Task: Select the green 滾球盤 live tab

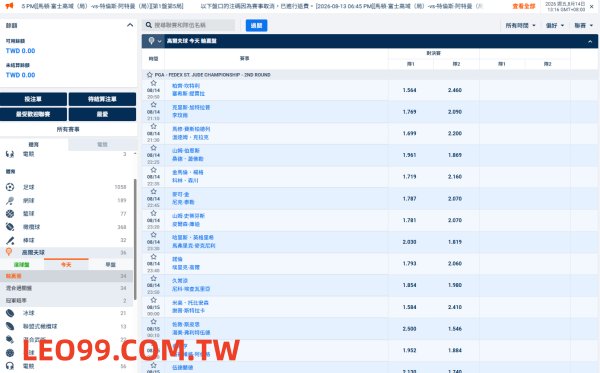Action: 22,265
